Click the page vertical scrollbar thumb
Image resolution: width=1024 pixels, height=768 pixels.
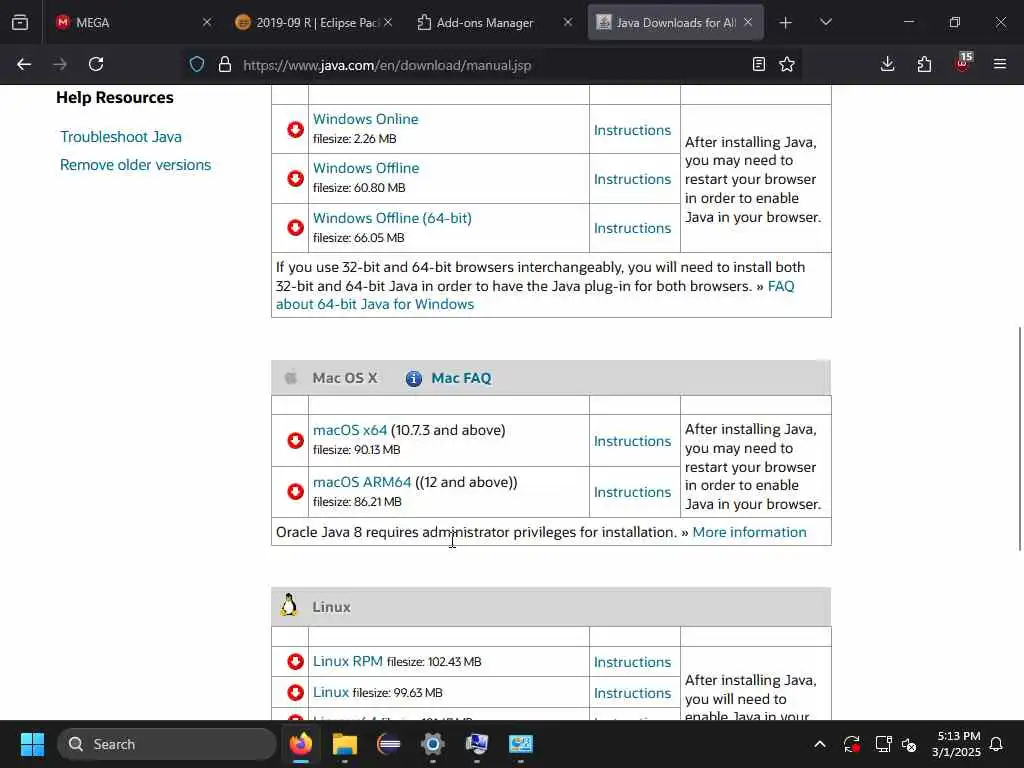[1019, 439]
